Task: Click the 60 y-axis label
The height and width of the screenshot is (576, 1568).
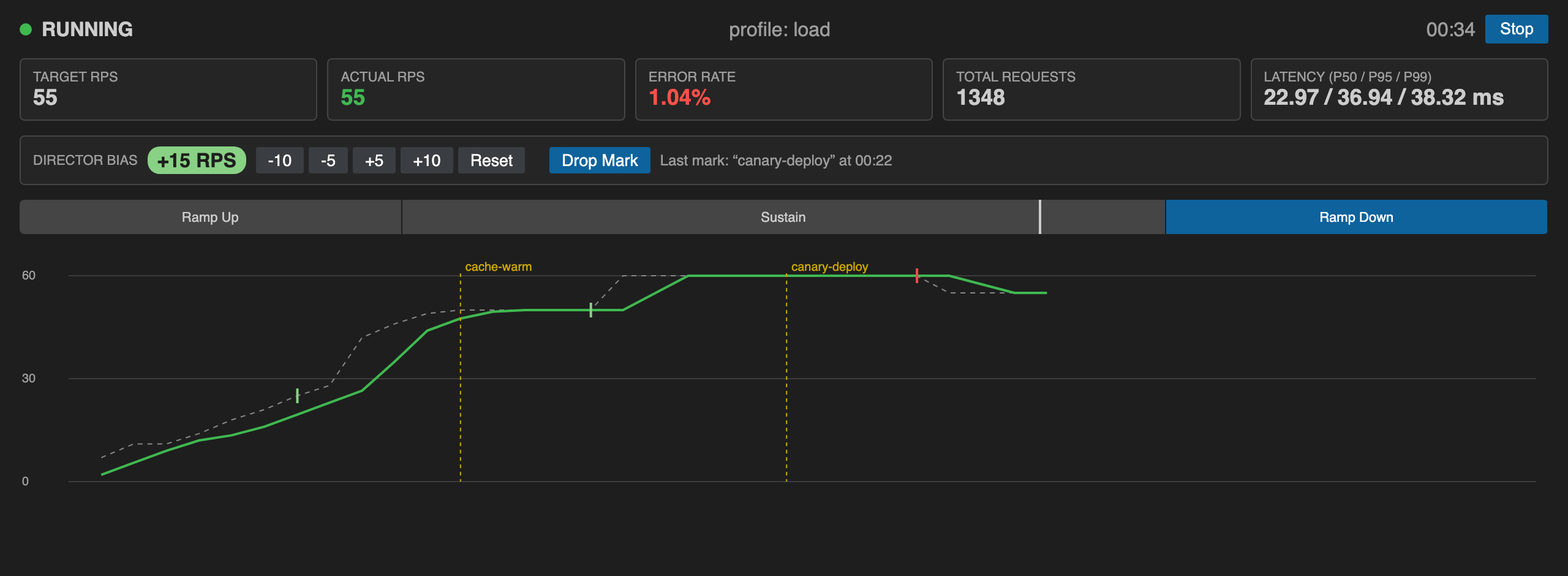Action: pyautogui.click(x=29, y=275)
